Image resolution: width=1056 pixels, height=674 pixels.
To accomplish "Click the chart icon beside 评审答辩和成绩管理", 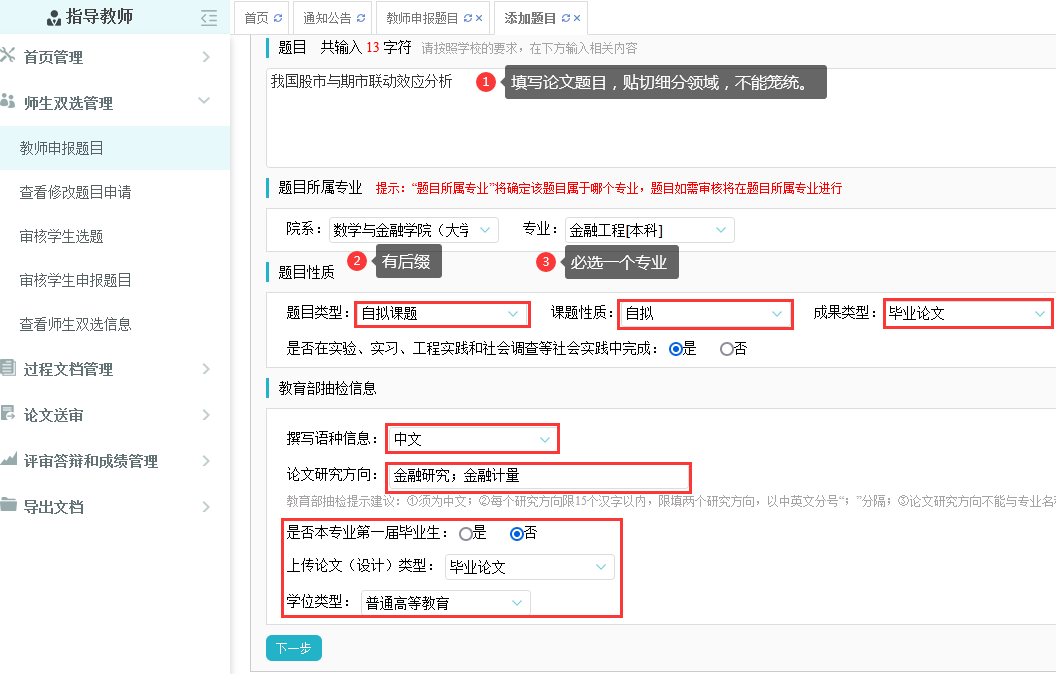I will tap(9, 460).
